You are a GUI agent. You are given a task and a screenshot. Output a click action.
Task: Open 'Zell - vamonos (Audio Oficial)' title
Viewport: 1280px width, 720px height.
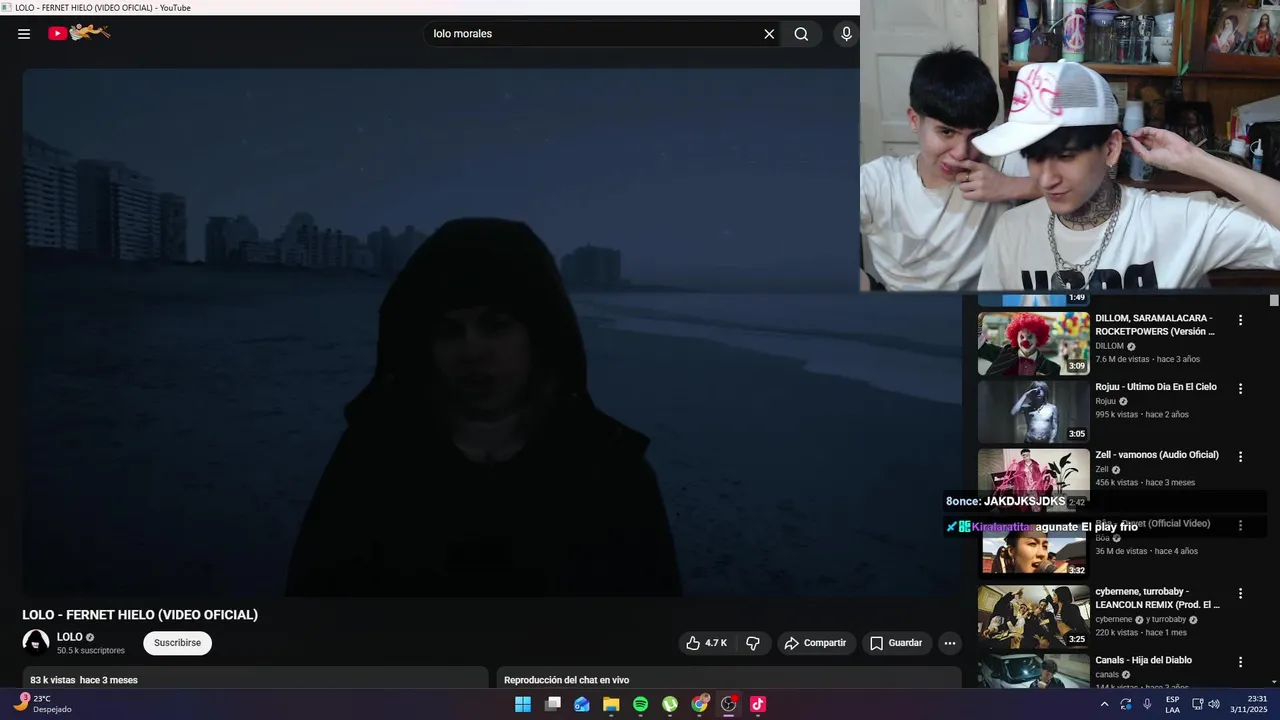pyautogui.click(x=1157, y=455)
